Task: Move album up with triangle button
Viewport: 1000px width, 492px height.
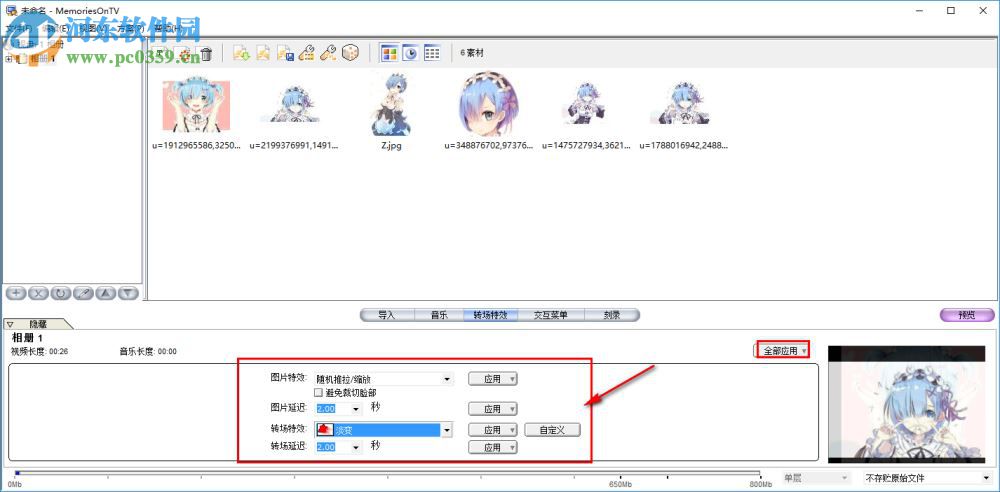Action: pyautogui.click(x=106, y=293)
